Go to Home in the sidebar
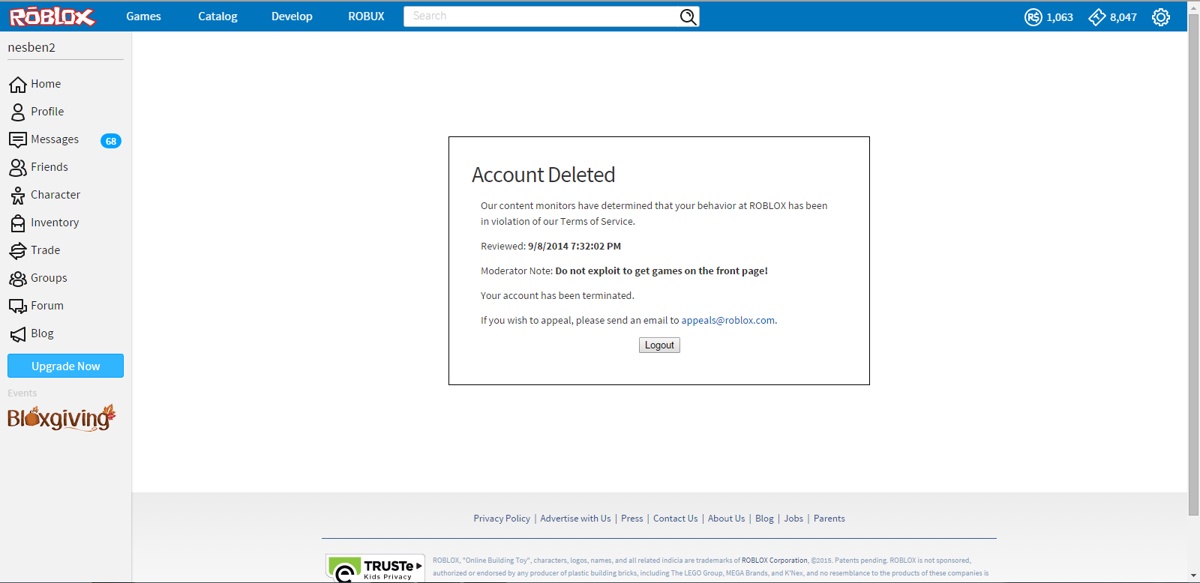Image resolution: width=1200 pixels, height=583 pixels. pos(46,84)
